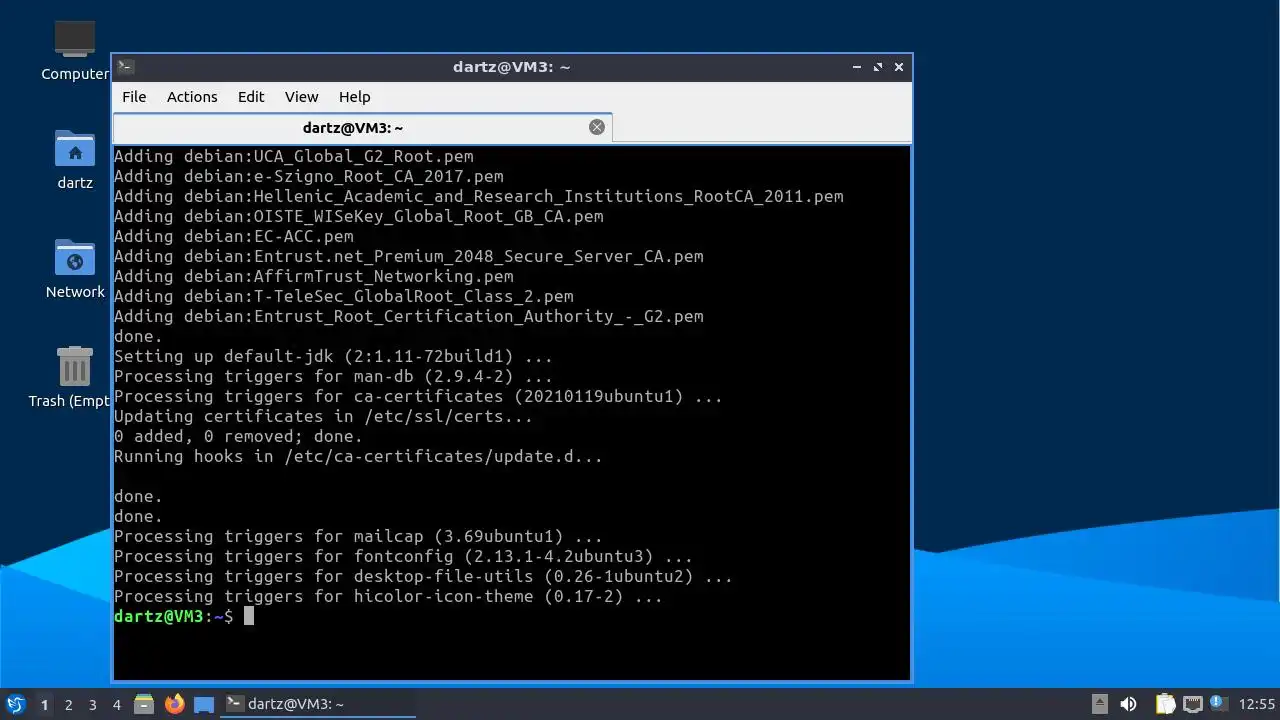The image size is (1280, 720).
Task: Click the line 'Setting up default-jdk'
Action: (x=333, y=356)
